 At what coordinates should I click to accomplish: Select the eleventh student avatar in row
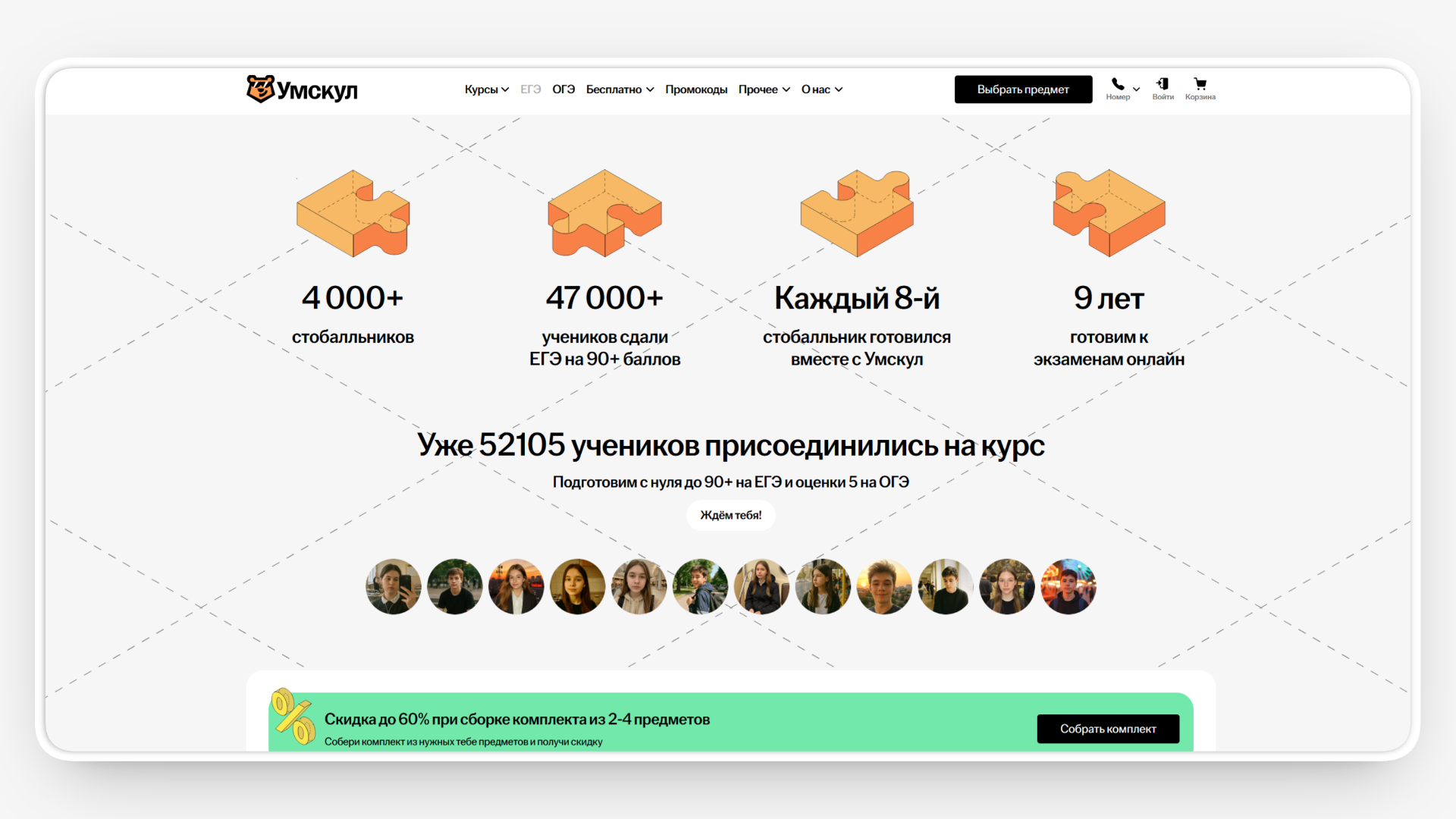point(1007,587)
